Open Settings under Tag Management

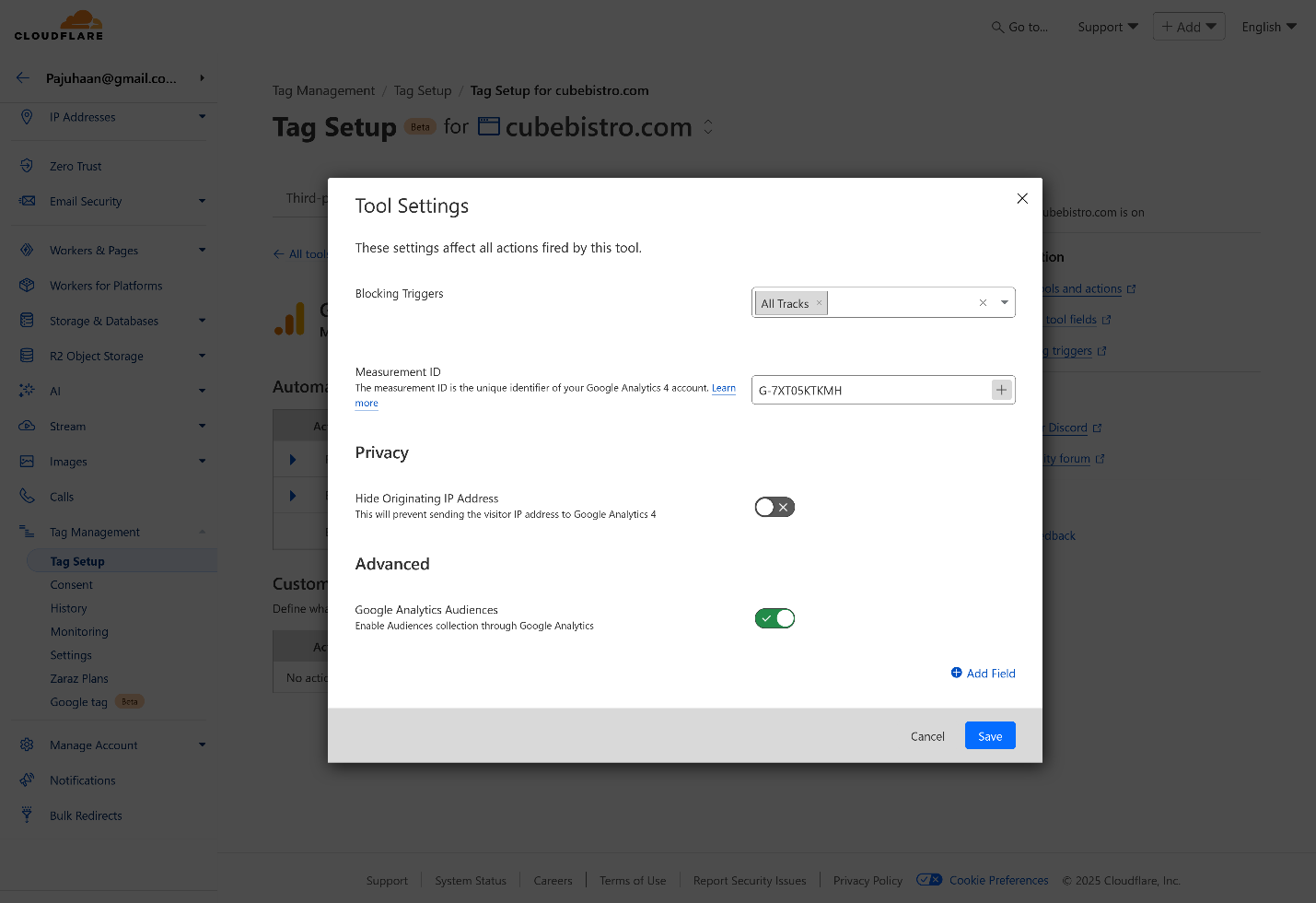[71, 655]
